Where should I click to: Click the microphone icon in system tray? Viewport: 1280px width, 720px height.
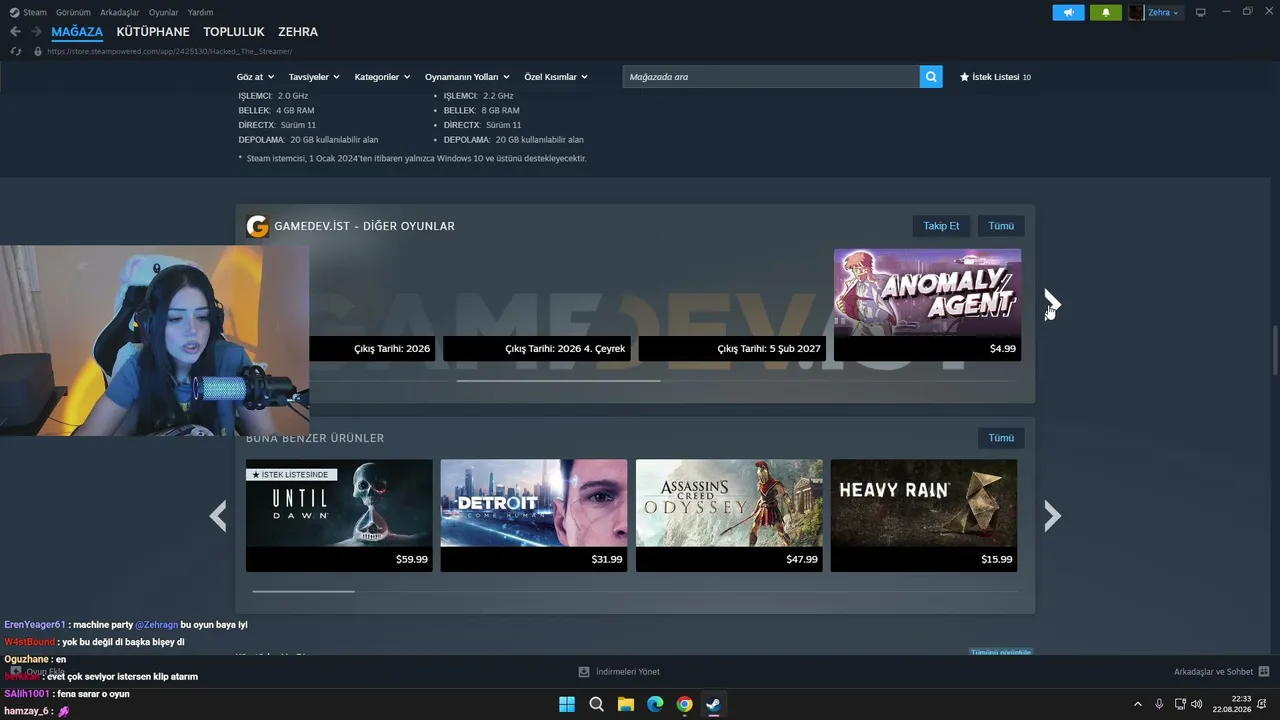point(1159,704)
